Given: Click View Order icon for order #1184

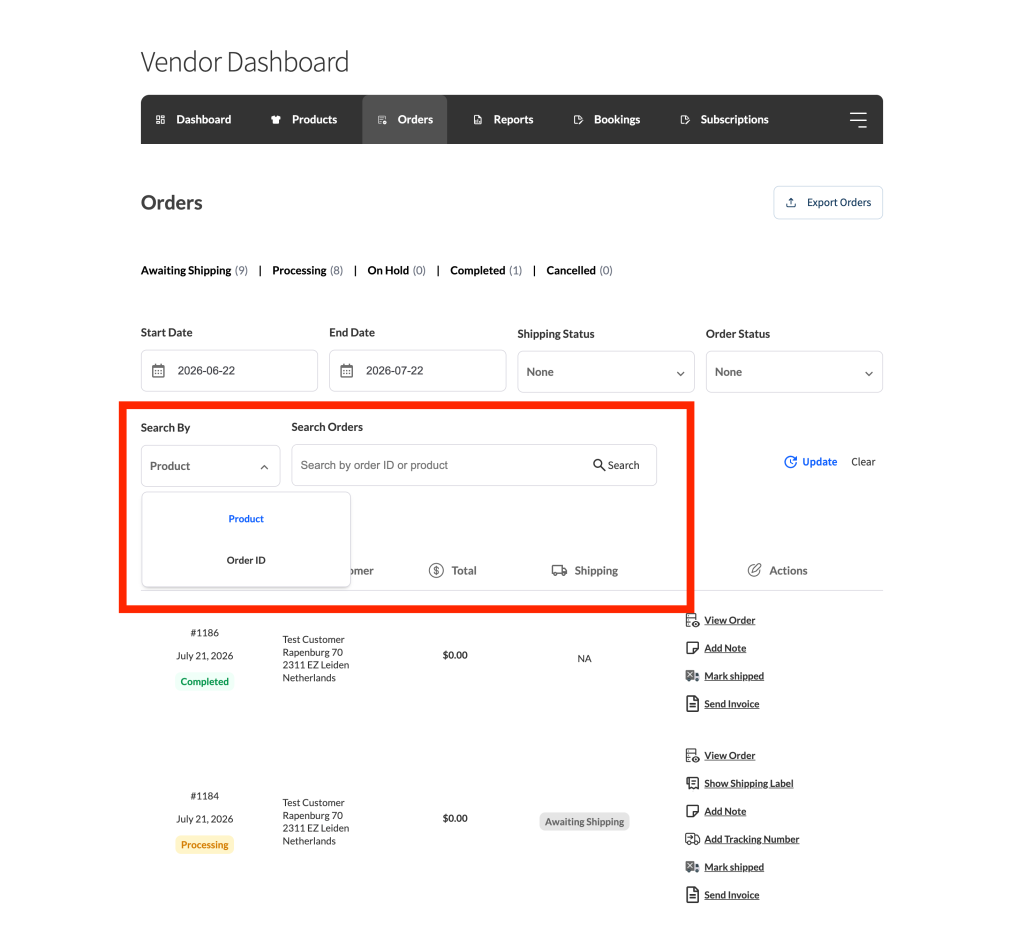Looking at the screenshot, I should 692,756.
